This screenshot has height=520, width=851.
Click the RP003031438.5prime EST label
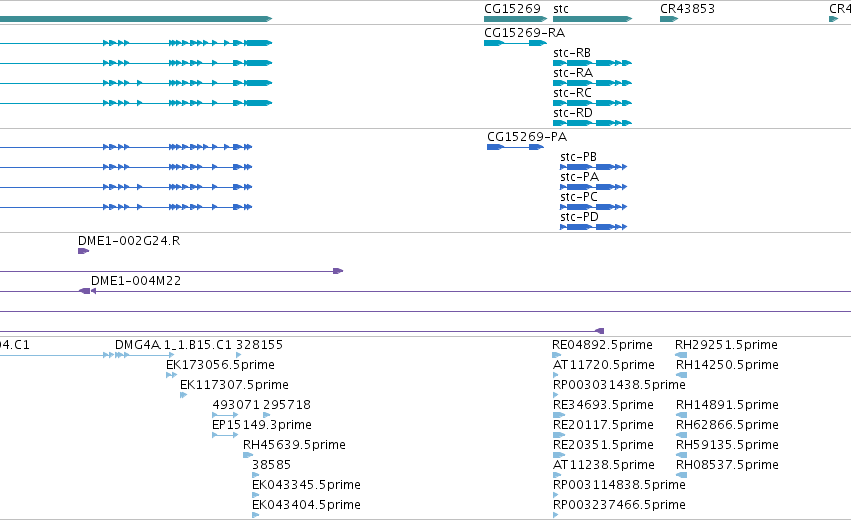[619, 385]
